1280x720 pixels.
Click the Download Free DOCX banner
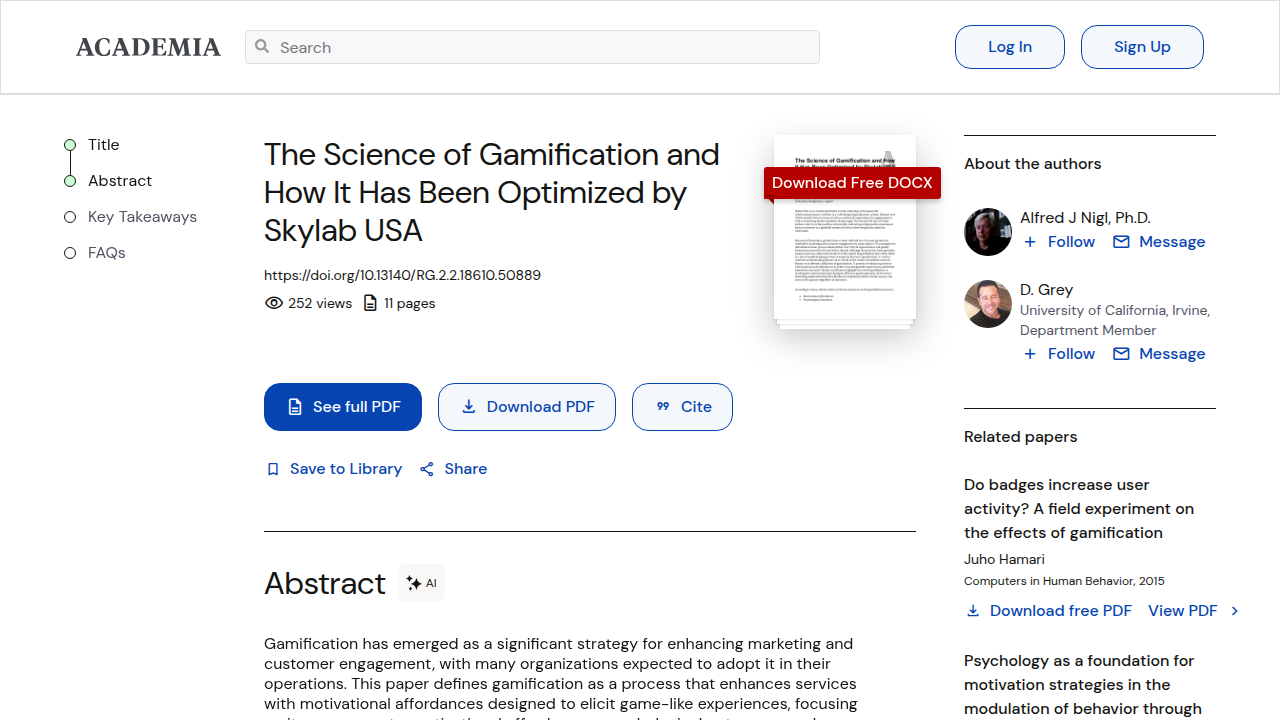pos(852,183)
